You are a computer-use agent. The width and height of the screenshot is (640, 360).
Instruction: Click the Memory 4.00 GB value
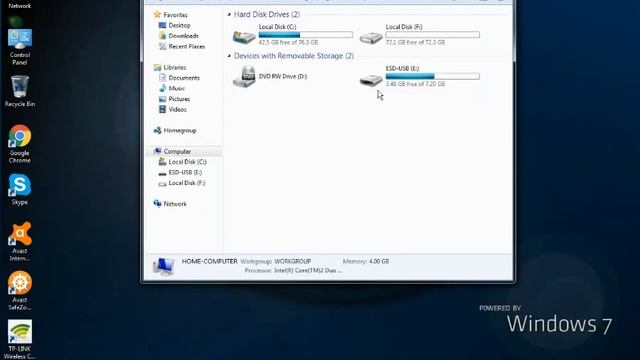point(379,261)
